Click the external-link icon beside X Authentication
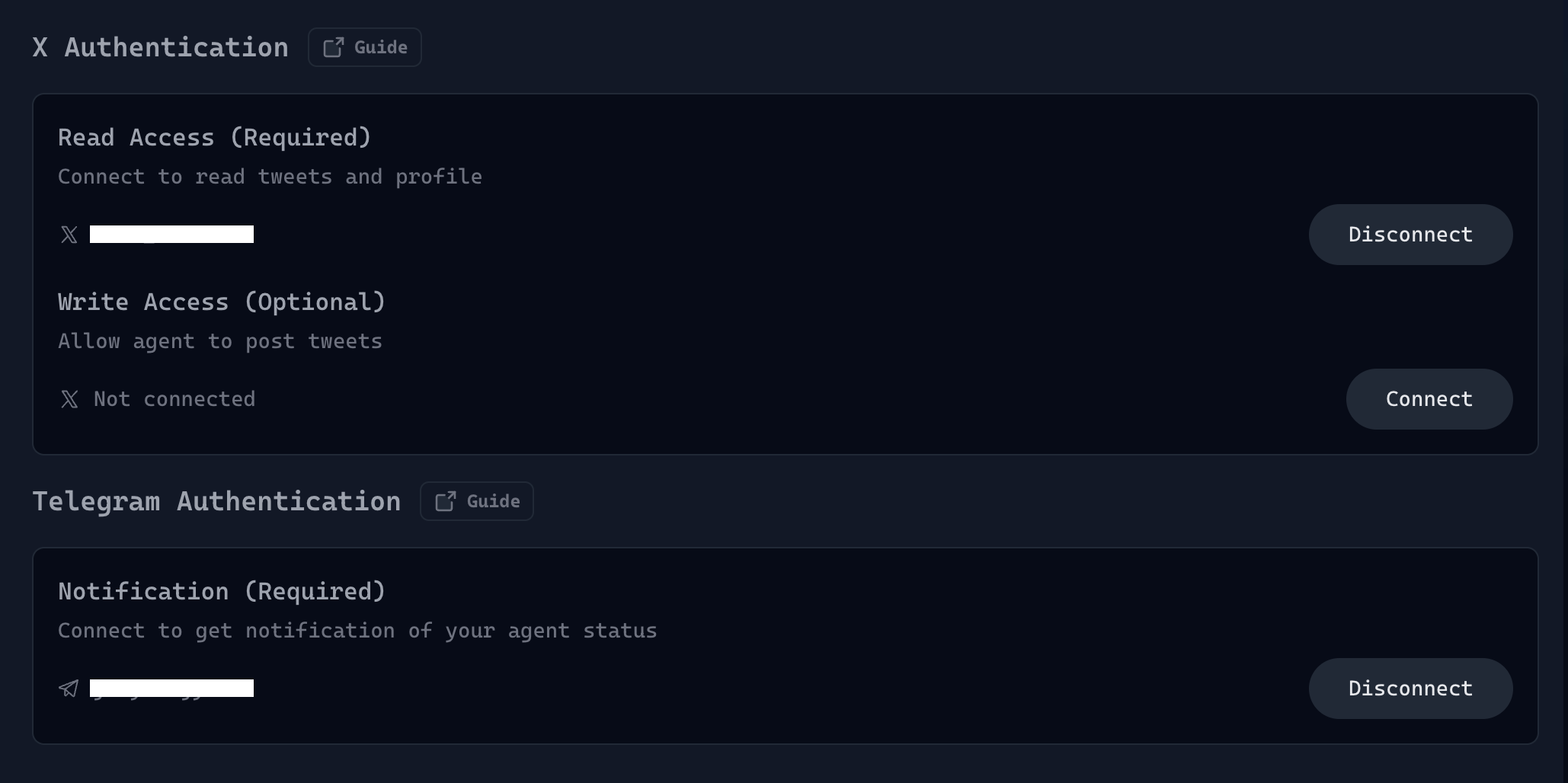The image size is (1568, 783). 334,47
